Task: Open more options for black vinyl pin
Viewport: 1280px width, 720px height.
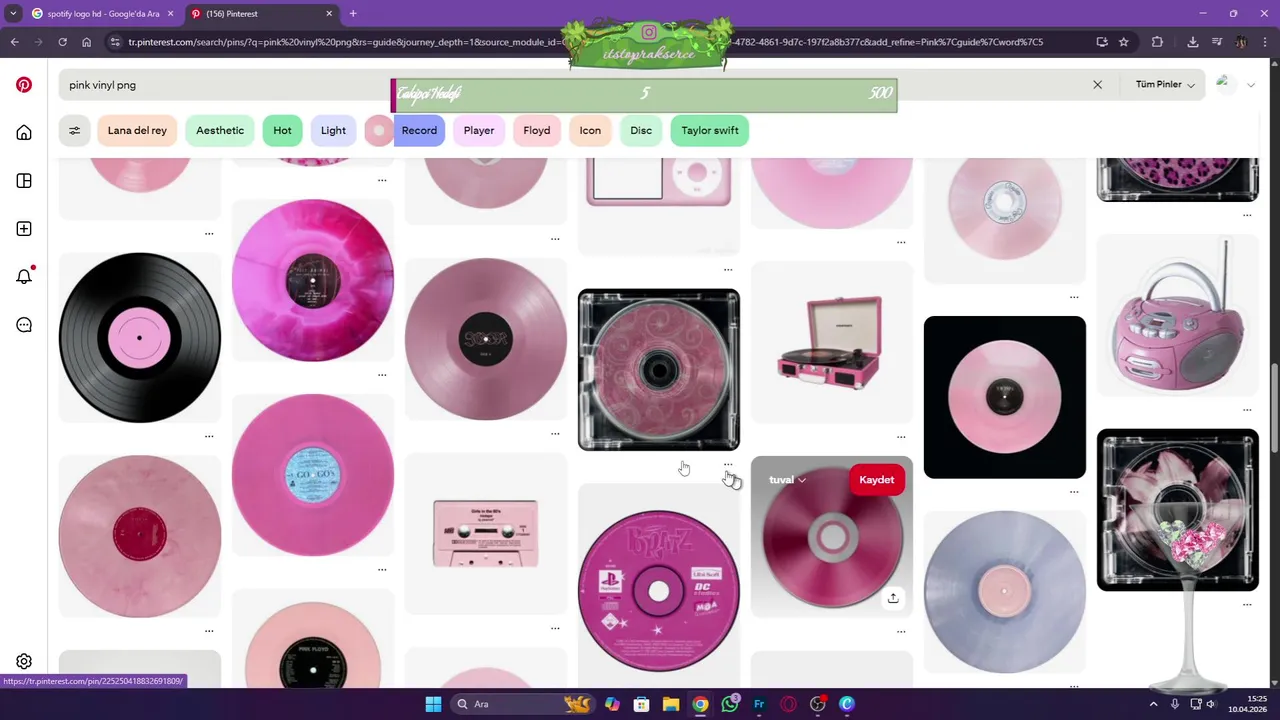Action: 209,436
